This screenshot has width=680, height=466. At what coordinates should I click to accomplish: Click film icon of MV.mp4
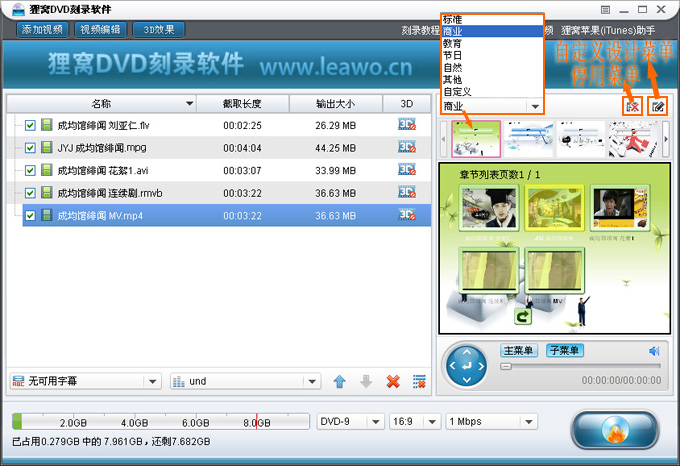click(47, 215)
